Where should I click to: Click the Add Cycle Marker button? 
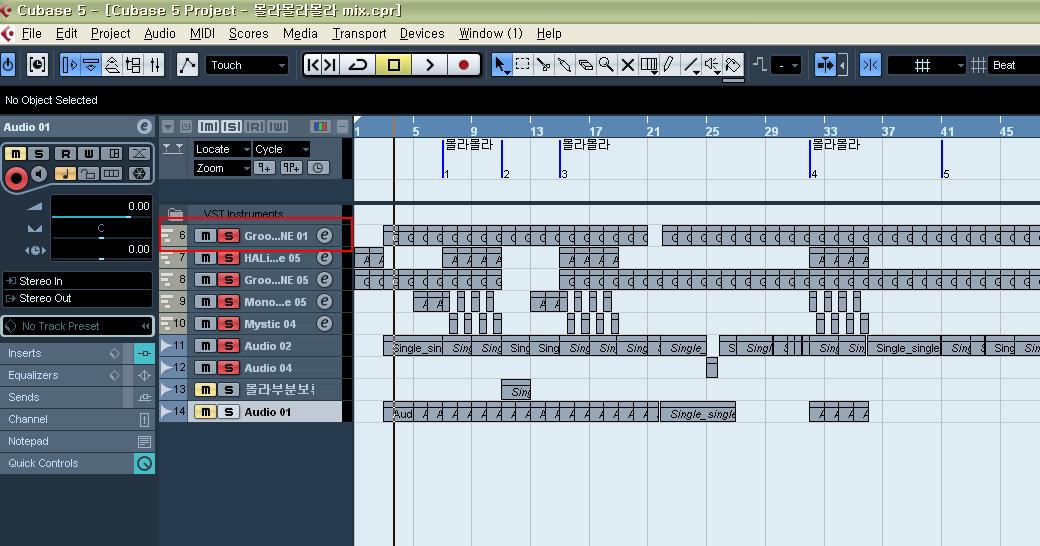[x=291, y=169]
